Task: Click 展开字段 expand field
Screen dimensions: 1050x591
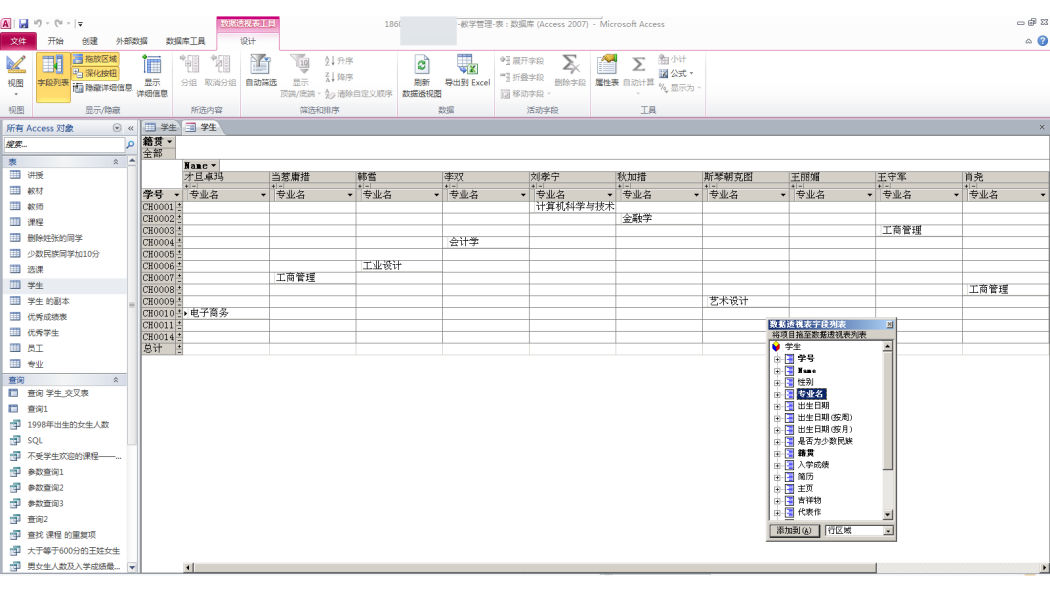Action: point(522,61)
